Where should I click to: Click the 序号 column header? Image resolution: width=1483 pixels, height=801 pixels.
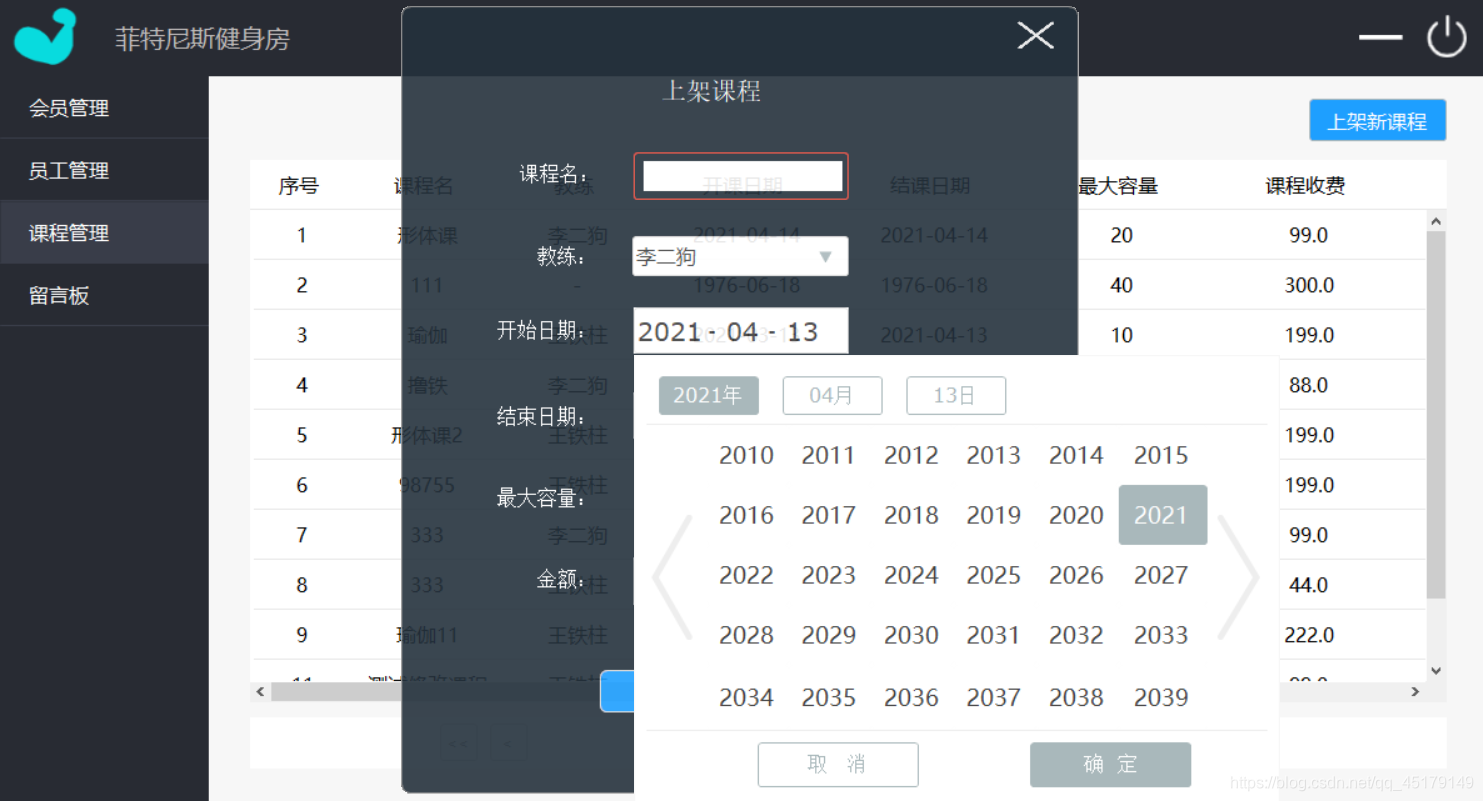point(299,185)
